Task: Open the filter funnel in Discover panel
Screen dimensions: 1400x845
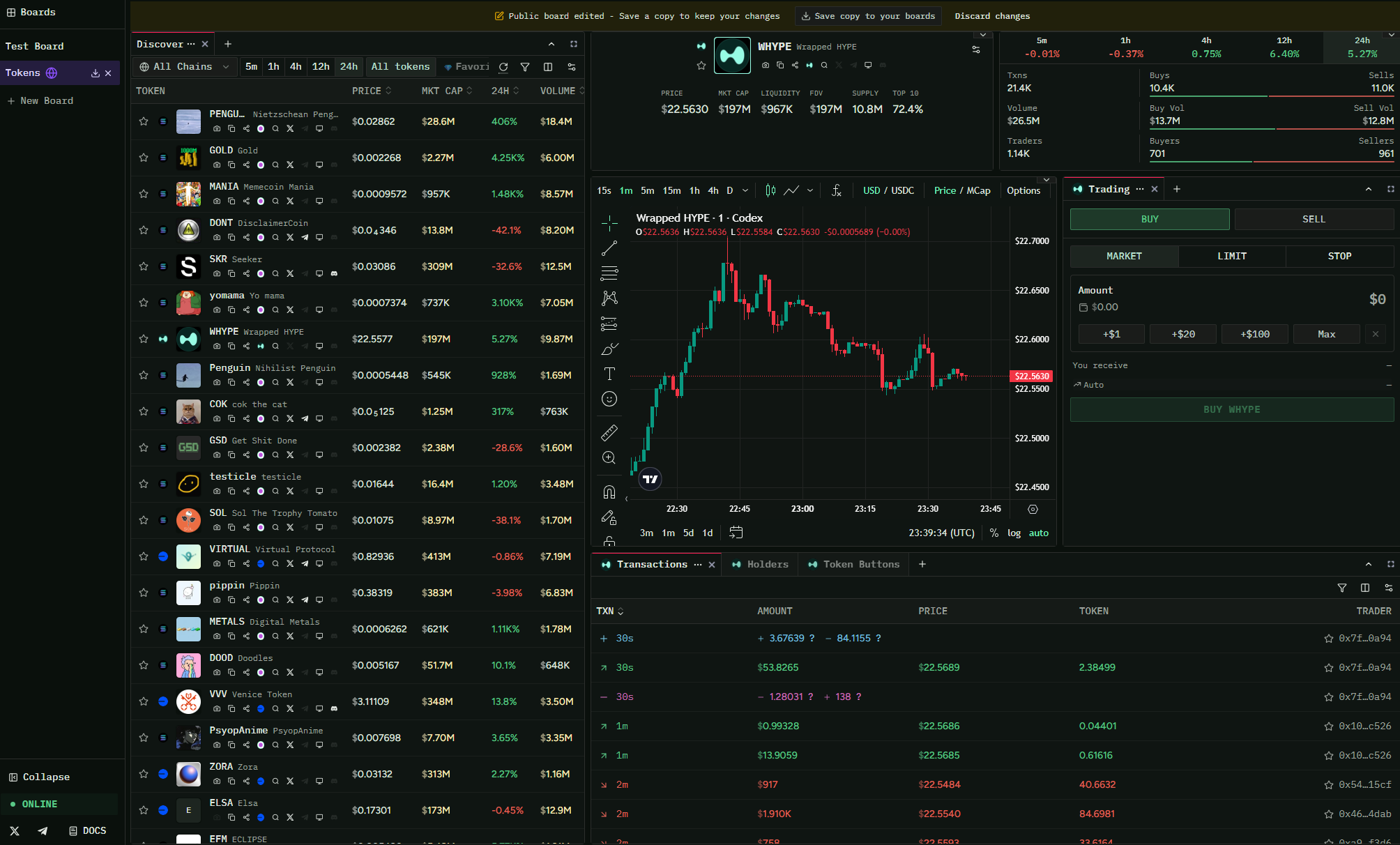Action: (525, 67)
